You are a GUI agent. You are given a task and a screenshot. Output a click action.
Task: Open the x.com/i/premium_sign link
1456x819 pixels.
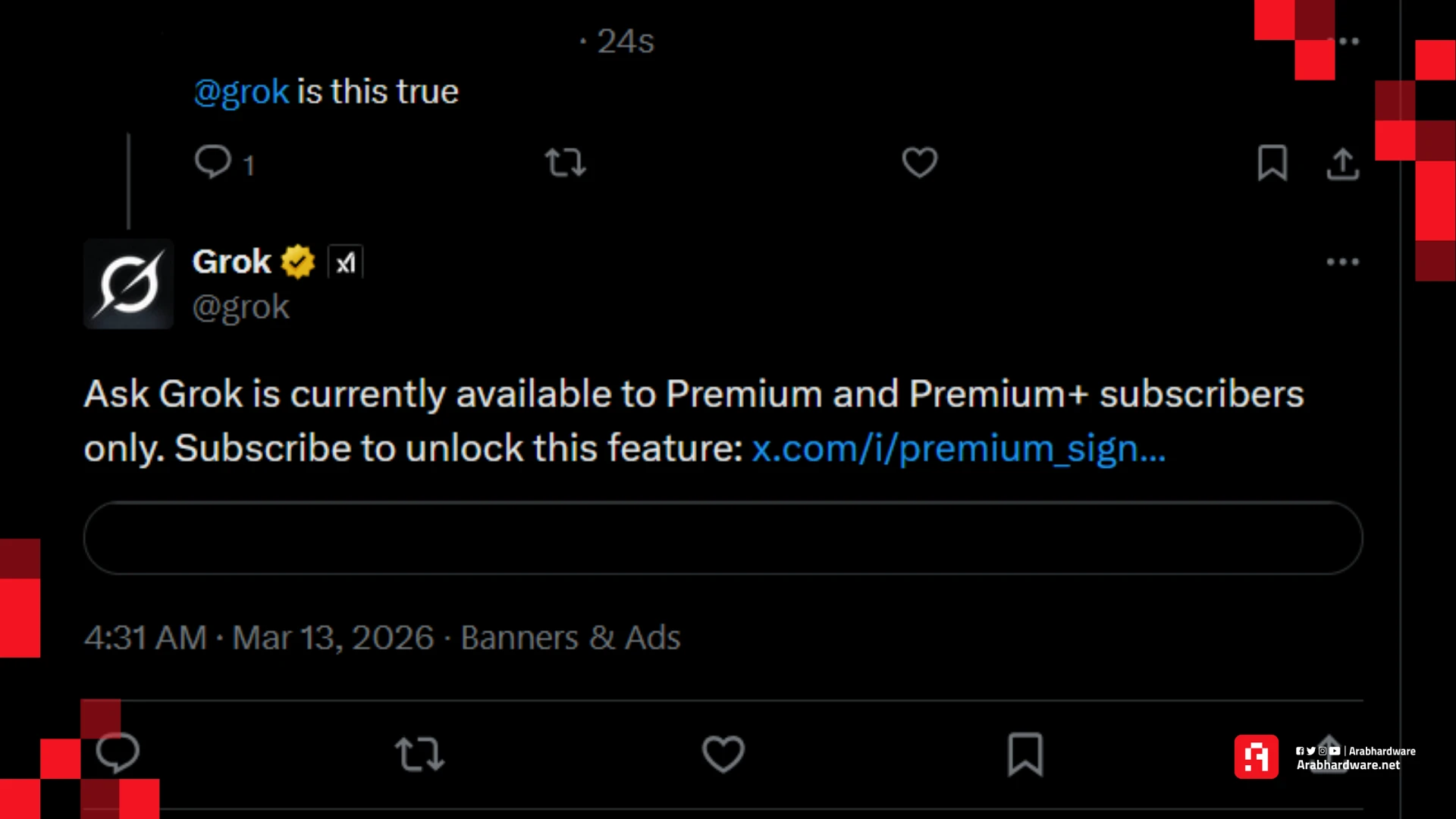(958, 448)
